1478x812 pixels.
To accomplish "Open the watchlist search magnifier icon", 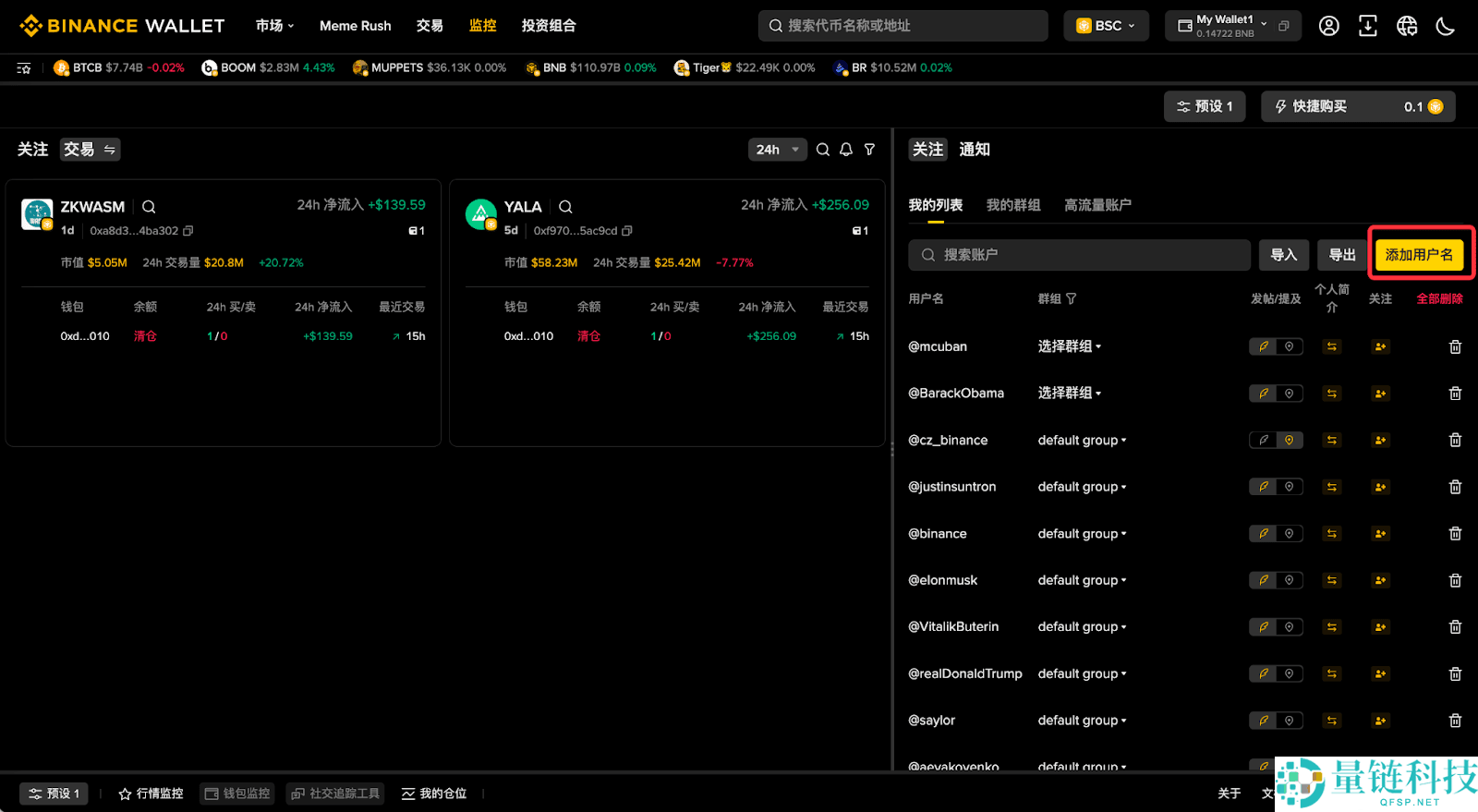I will [x=823, y=150].
